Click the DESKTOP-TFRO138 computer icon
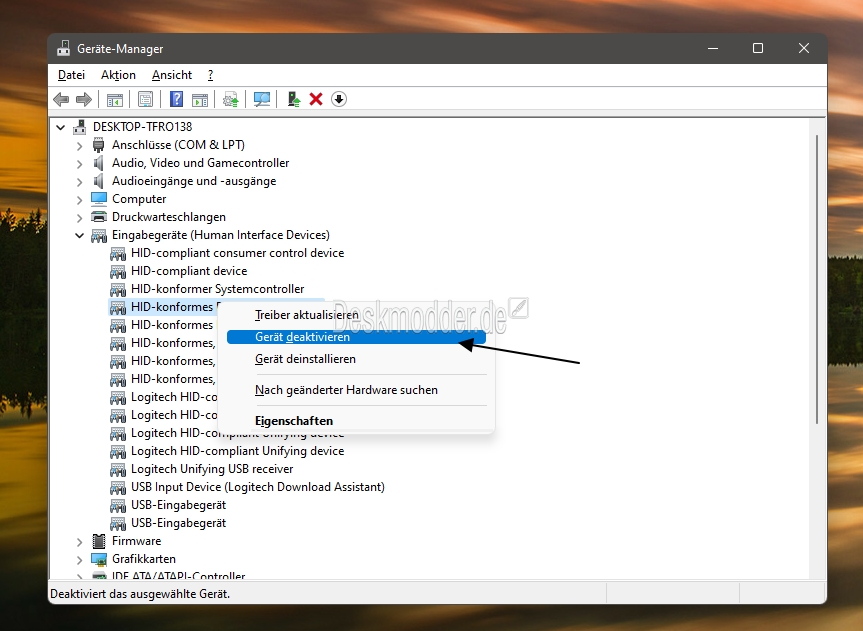The image size is (863, 631). tap(80, 127)
